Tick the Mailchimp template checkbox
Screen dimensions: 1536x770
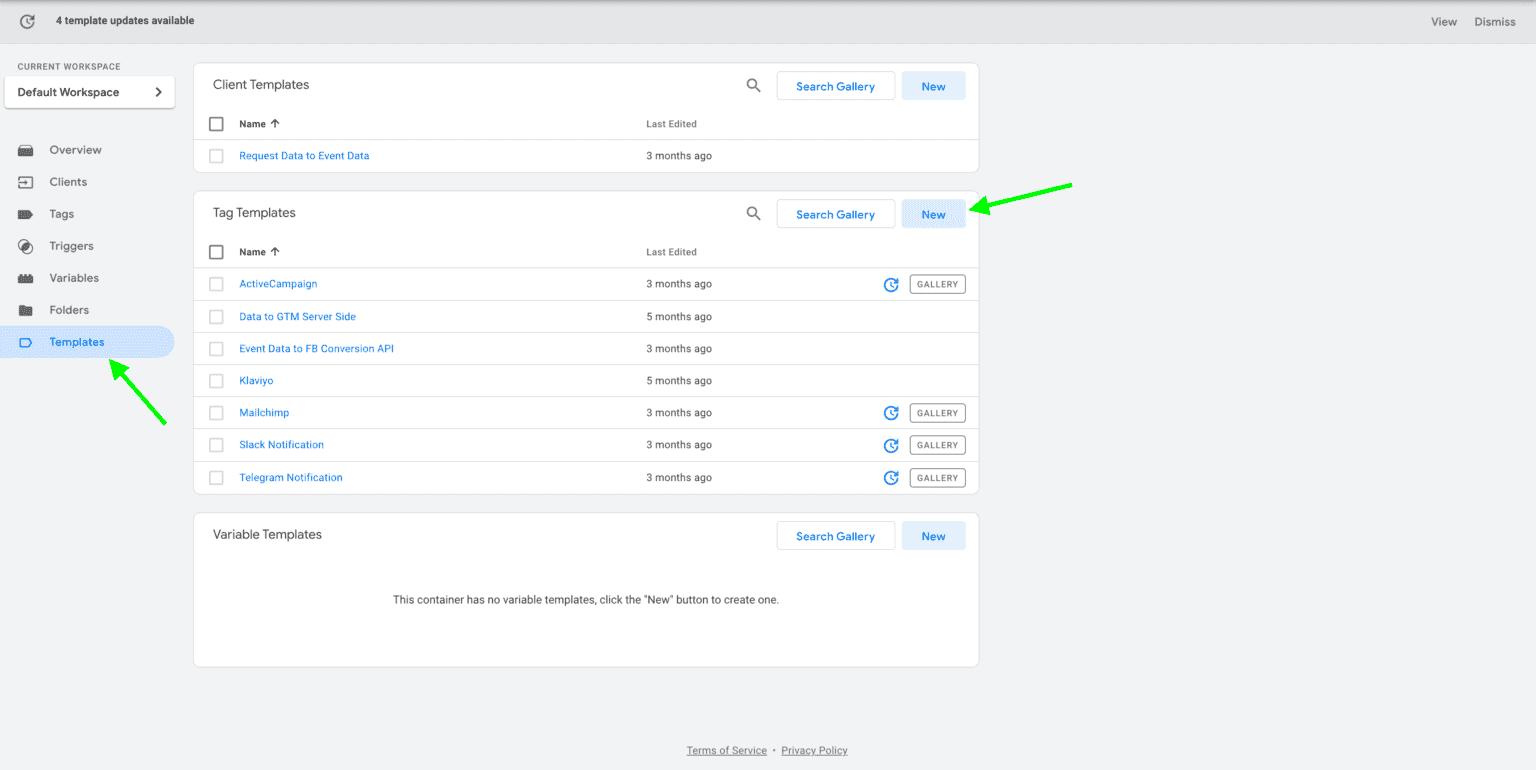pyautogui.click(x=216, y=413)
